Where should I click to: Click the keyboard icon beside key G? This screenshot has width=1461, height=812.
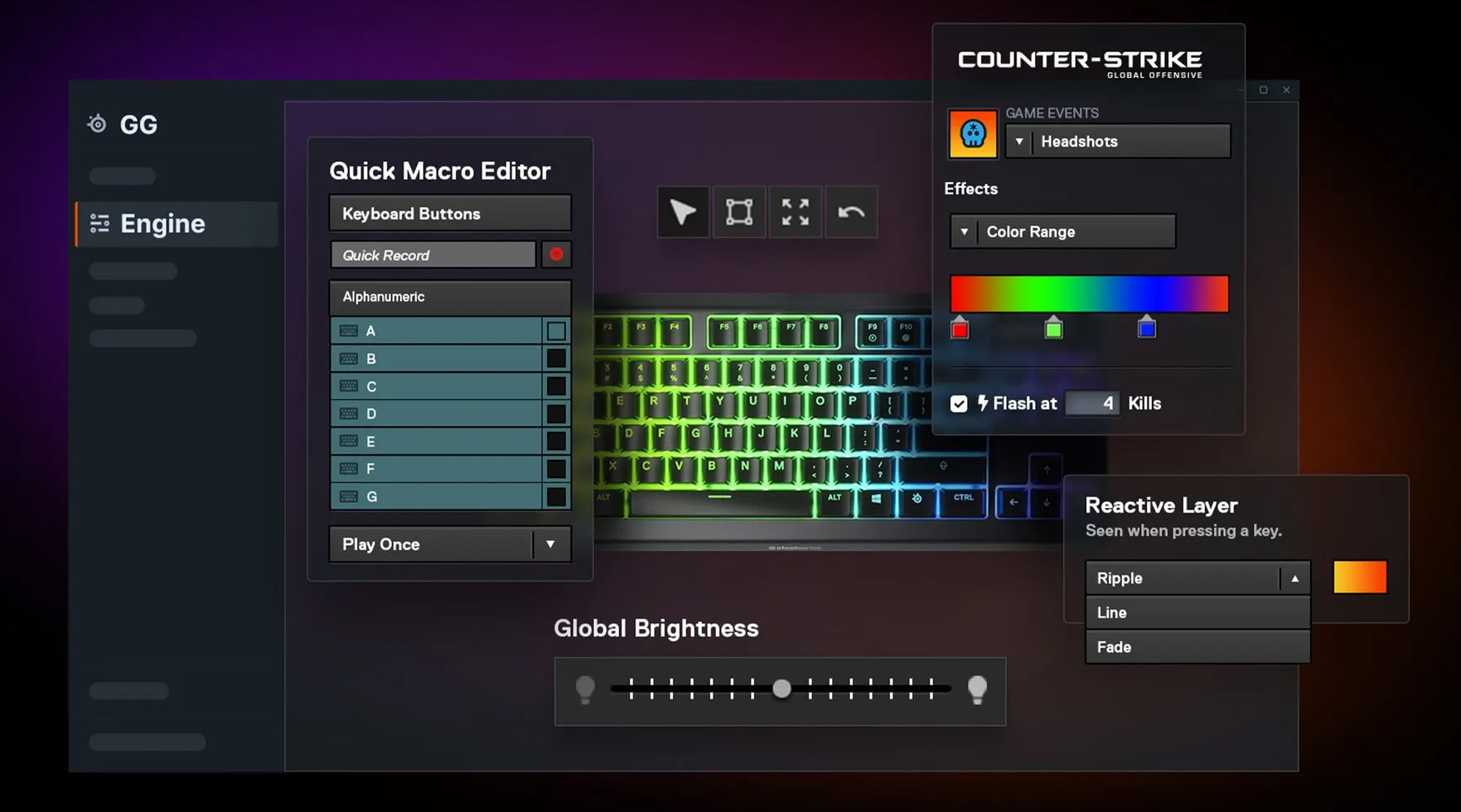[349, 496]
